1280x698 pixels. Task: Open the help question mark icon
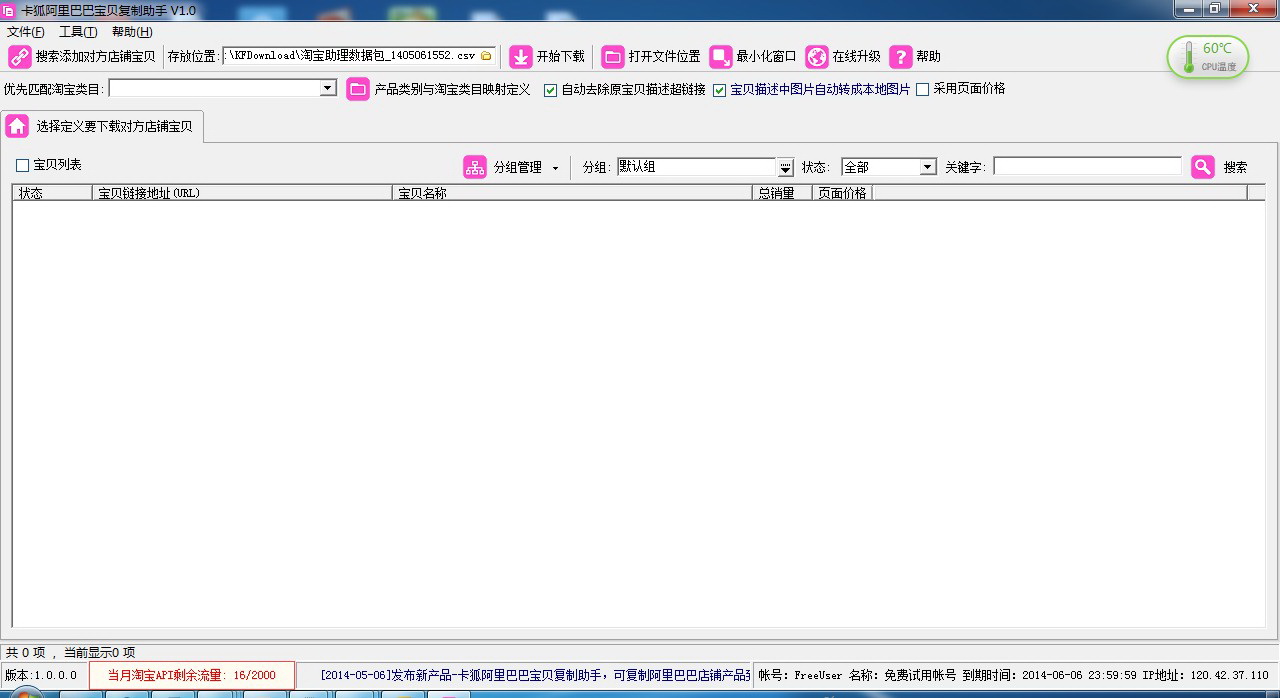point(901,56)
